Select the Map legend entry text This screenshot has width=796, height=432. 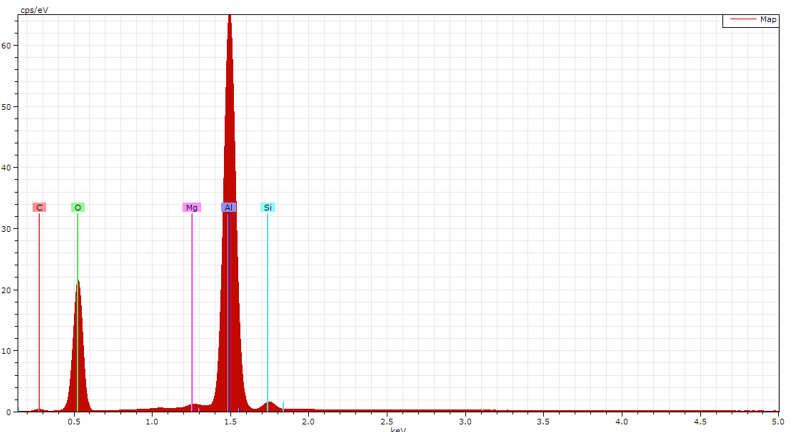[x=768, y=19]
